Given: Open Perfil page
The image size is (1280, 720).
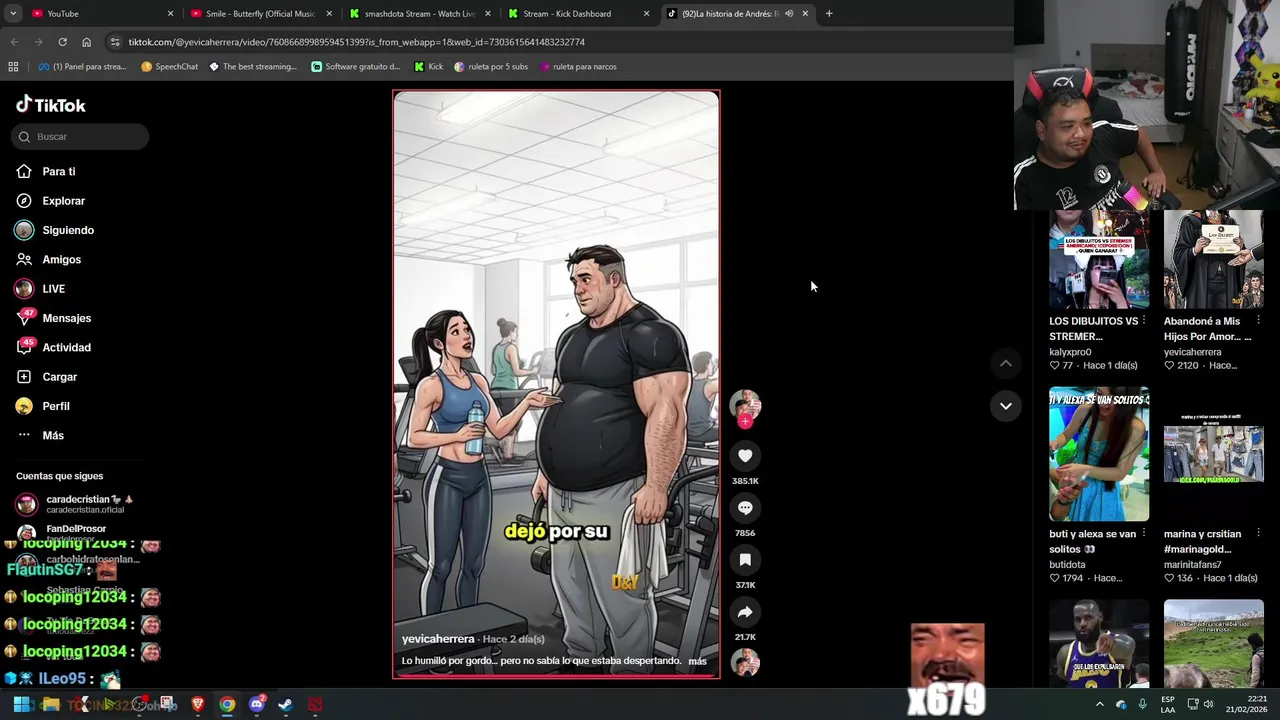Looking at the screenshot, I should coord(43,406).
